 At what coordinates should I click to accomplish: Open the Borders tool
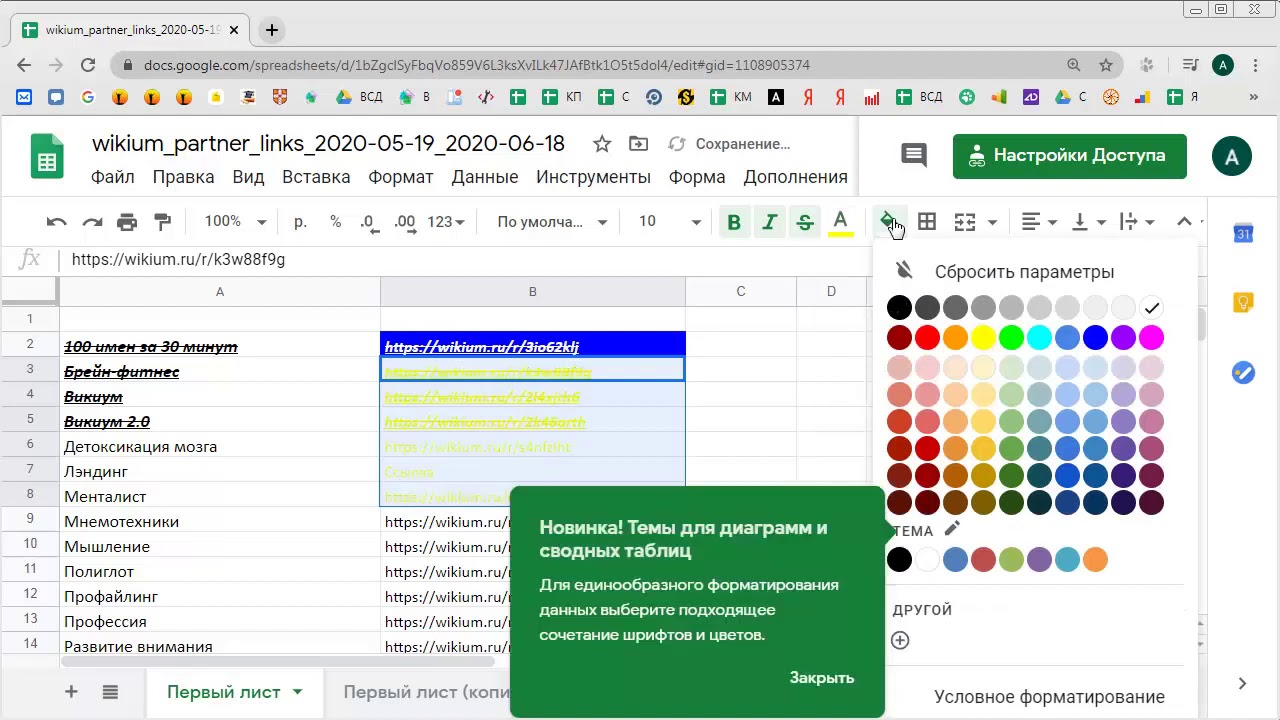[x=927, y=222]
